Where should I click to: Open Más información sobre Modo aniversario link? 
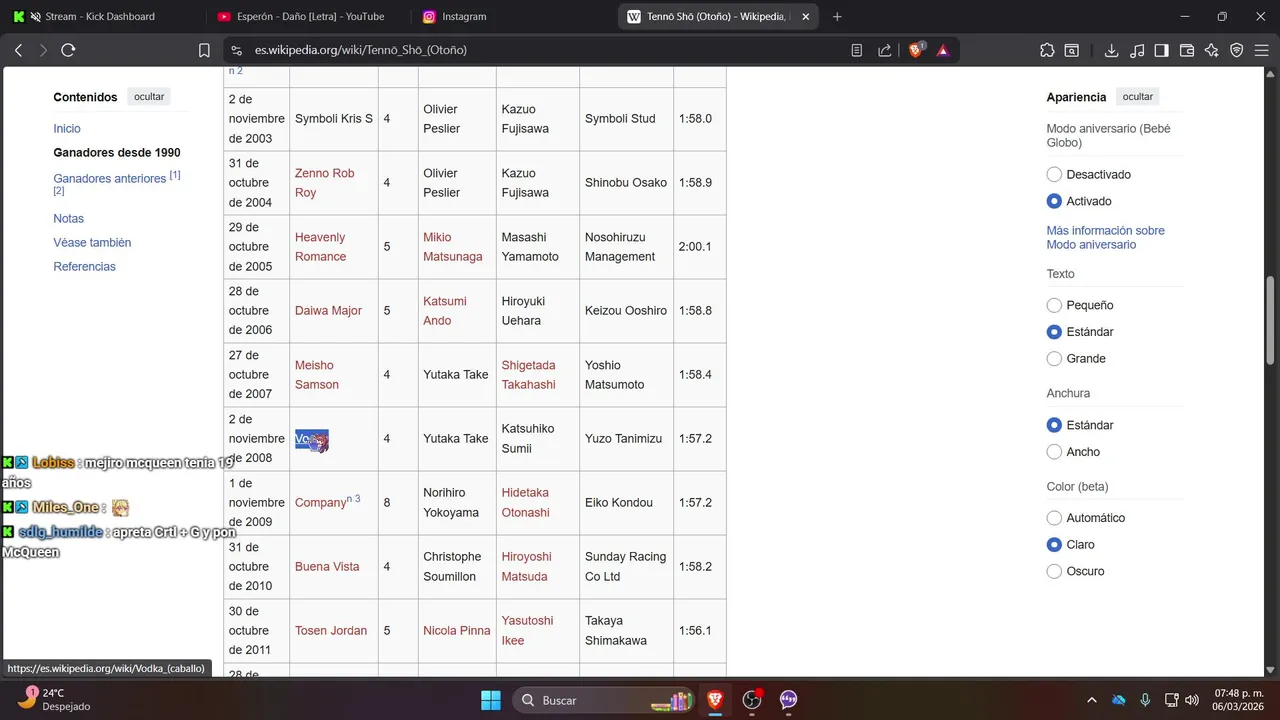[x=1105, y=237]
